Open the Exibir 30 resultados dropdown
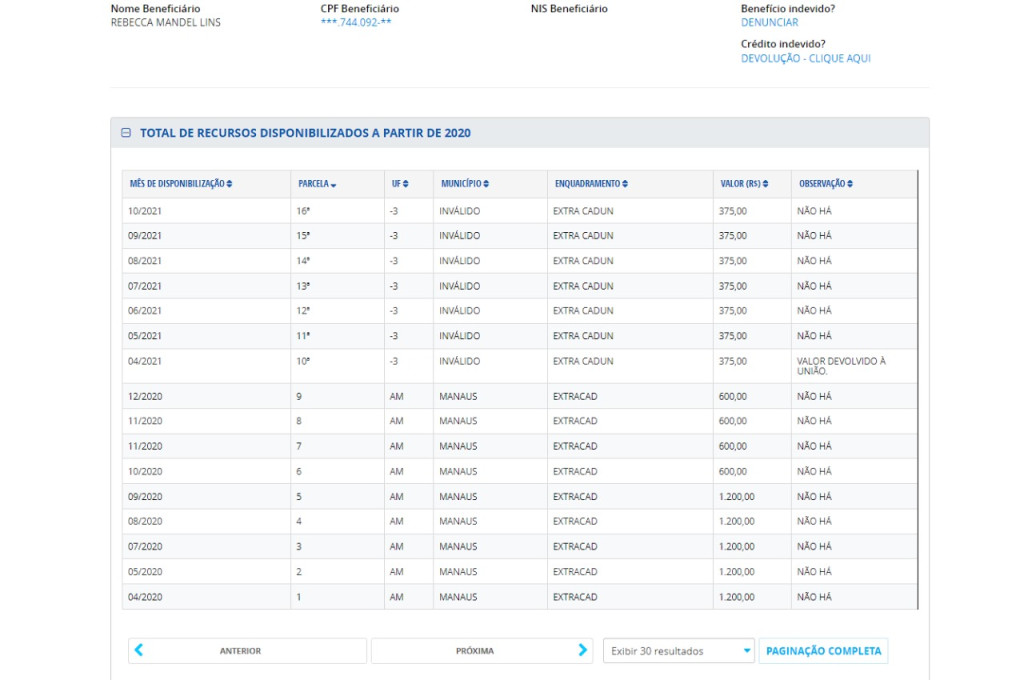The image size is (1024, 680). tap(678, 651)
